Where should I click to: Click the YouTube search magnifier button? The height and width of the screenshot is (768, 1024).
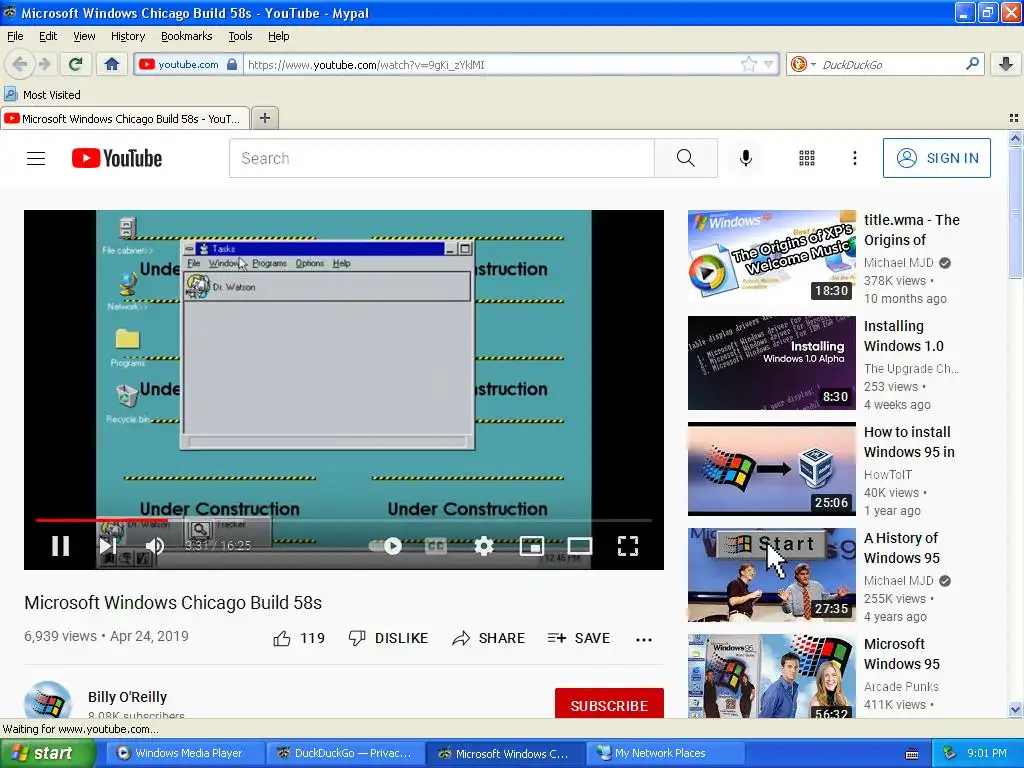(x=686, y=158)
